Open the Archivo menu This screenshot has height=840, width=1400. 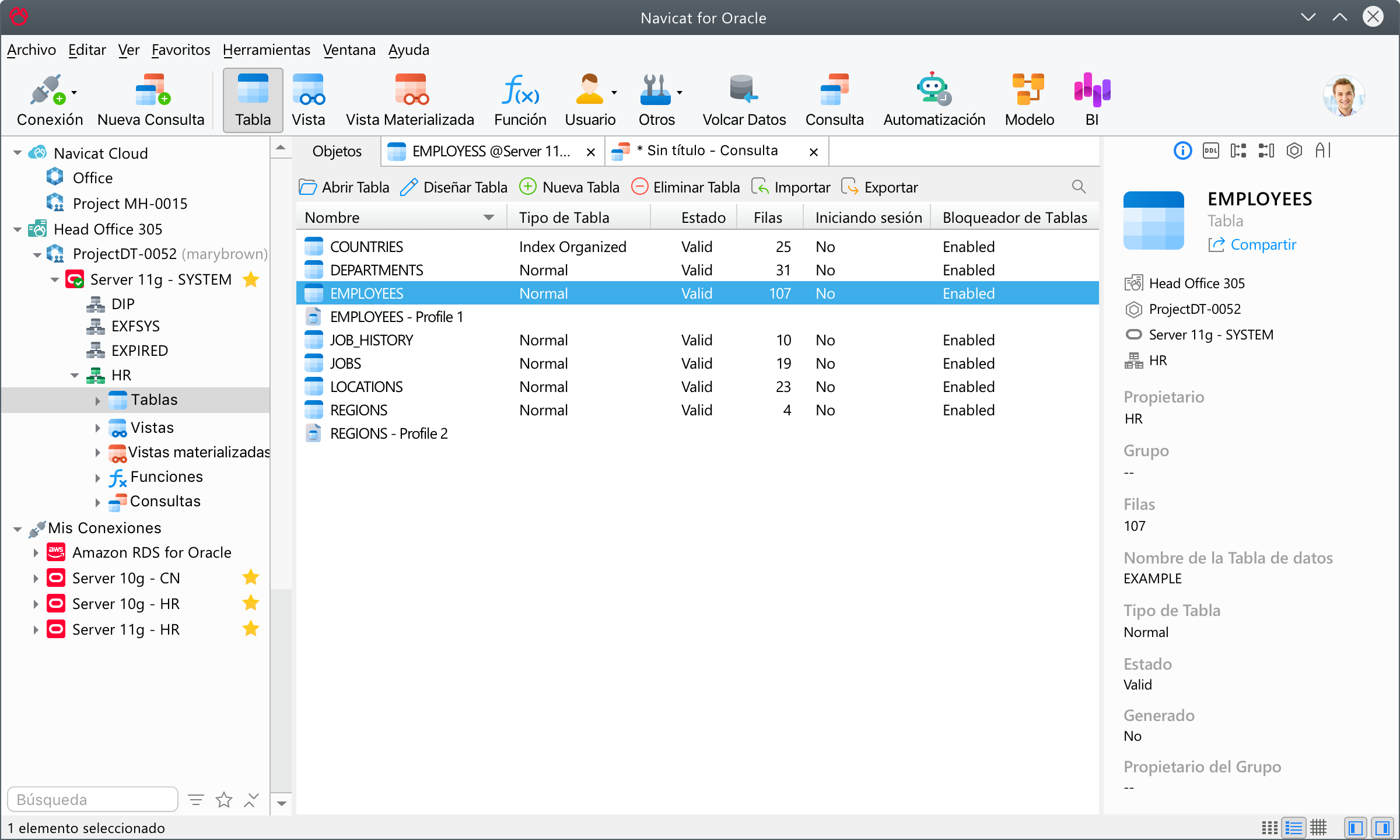coord(32,50)
